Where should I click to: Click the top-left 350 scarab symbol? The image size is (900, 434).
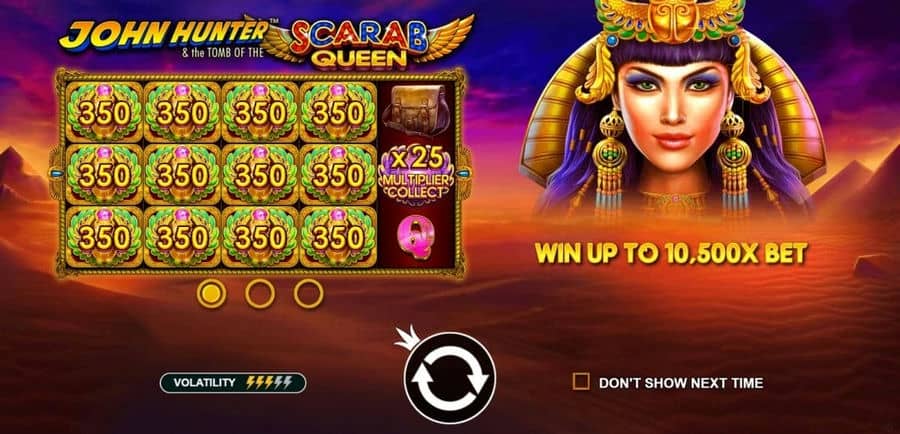click(x=104, y=112)
